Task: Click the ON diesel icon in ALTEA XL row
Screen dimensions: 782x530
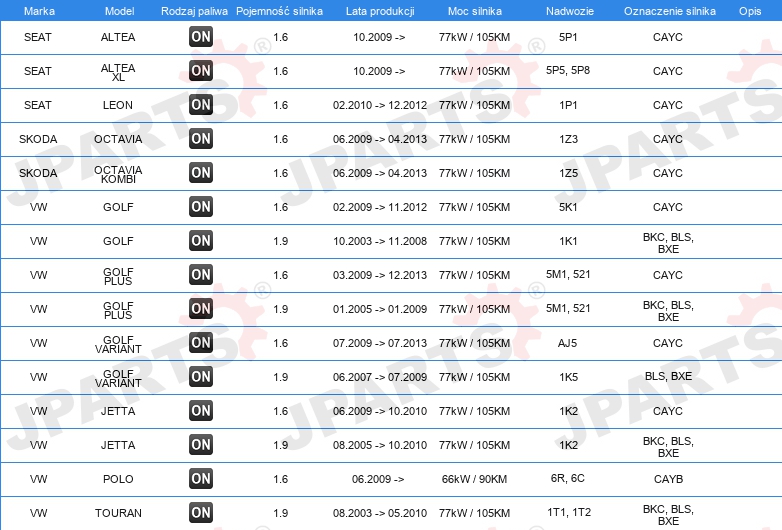Action: 201,71
